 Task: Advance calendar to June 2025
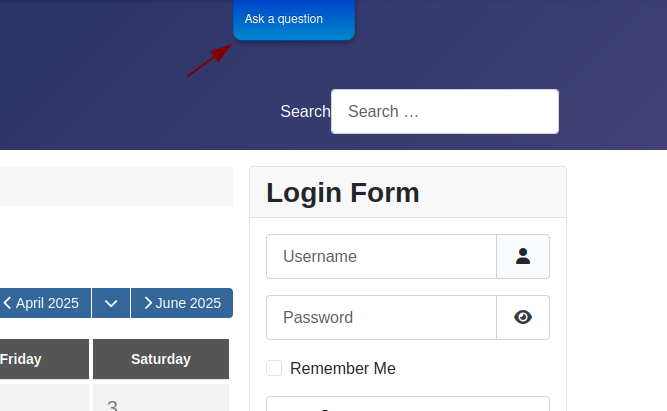[182, 303]
